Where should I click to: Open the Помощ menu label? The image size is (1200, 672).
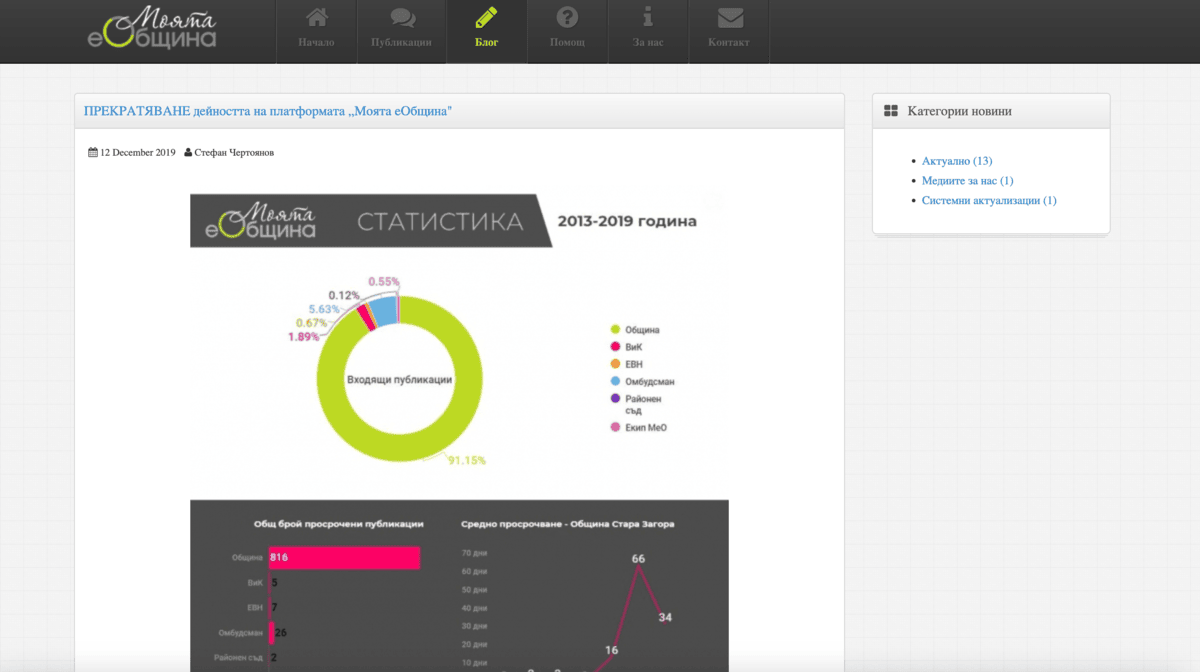point(567,43)
